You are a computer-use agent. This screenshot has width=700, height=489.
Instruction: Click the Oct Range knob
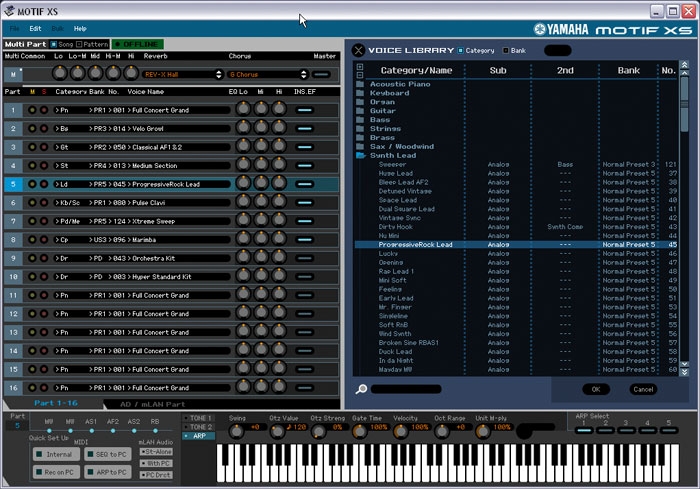point(442,431)
